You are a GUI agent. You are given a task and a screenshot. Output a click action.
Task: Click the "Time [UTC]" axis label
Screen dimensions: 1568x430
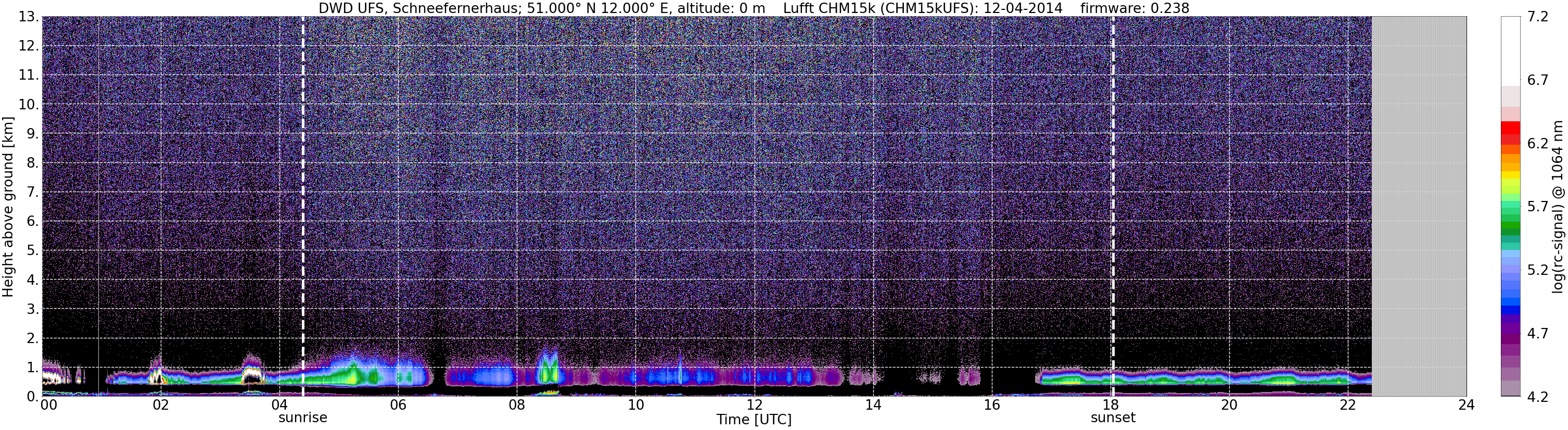point(754,420)
